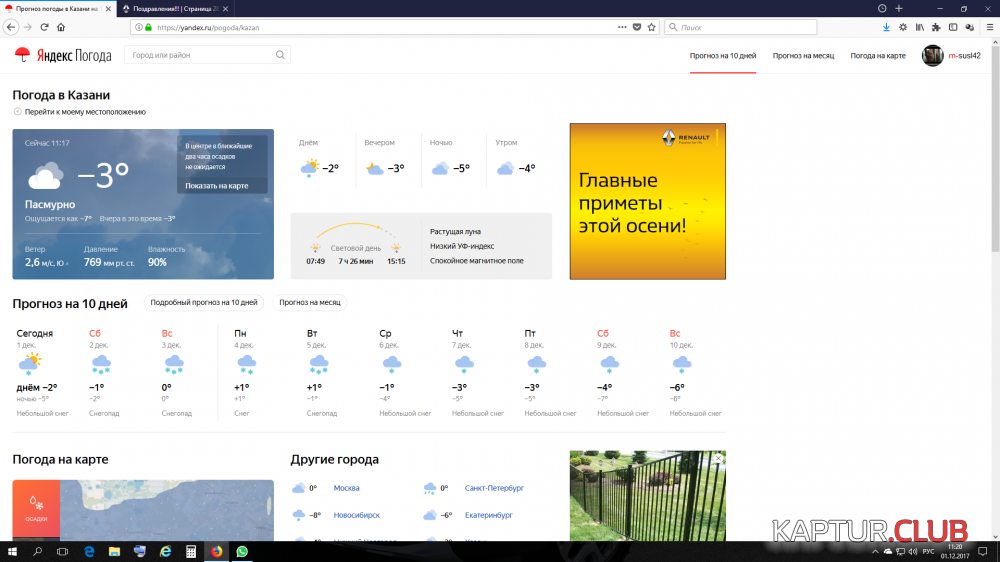The height and width of the screenshot is (562, 1000).
Task: Click the search magnifier in city field
Action: [x=280, y=55]
